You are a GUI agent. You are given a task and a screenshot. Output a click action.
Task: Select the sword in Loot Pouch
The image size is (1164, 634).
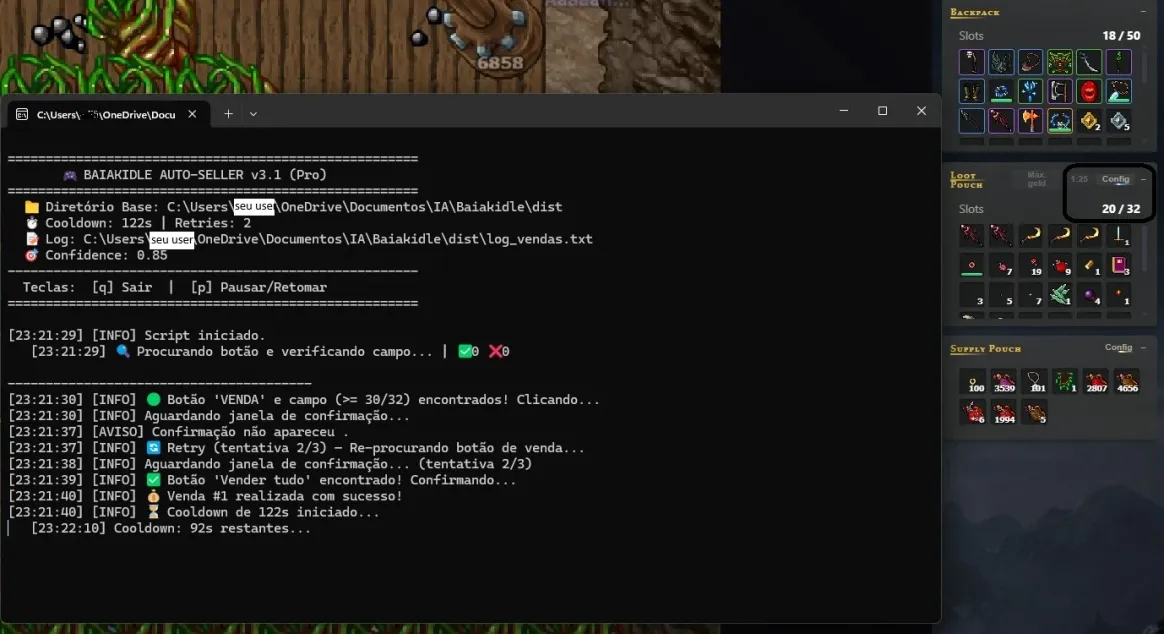(x=1119, y=236)
